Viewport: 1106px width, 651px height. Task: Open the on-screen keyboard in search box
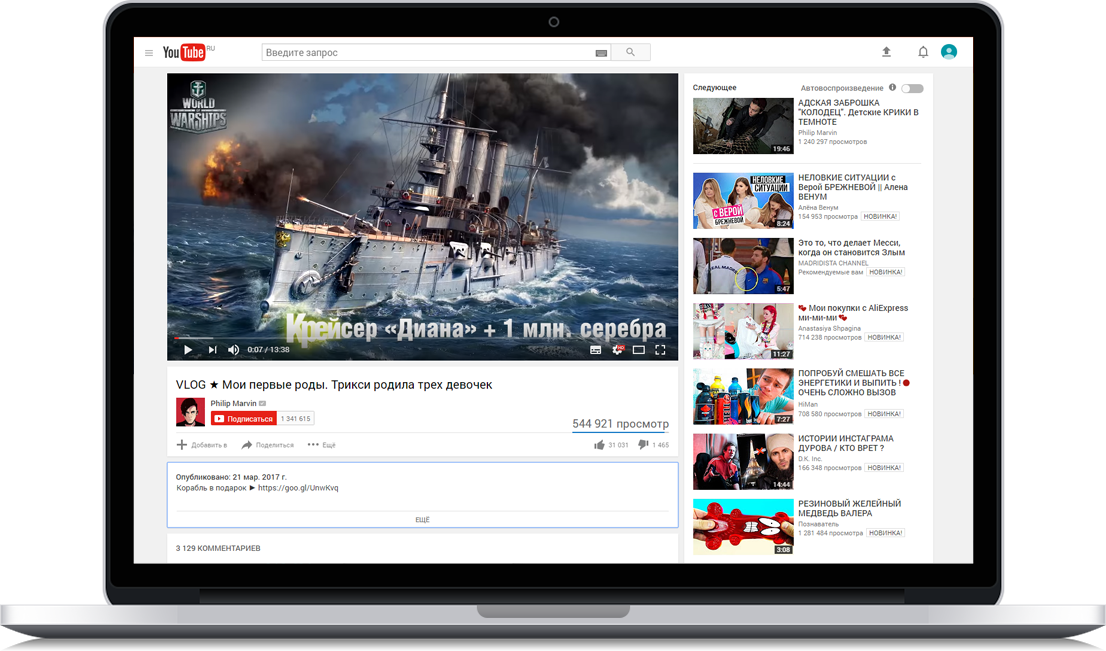click(601, 53)
